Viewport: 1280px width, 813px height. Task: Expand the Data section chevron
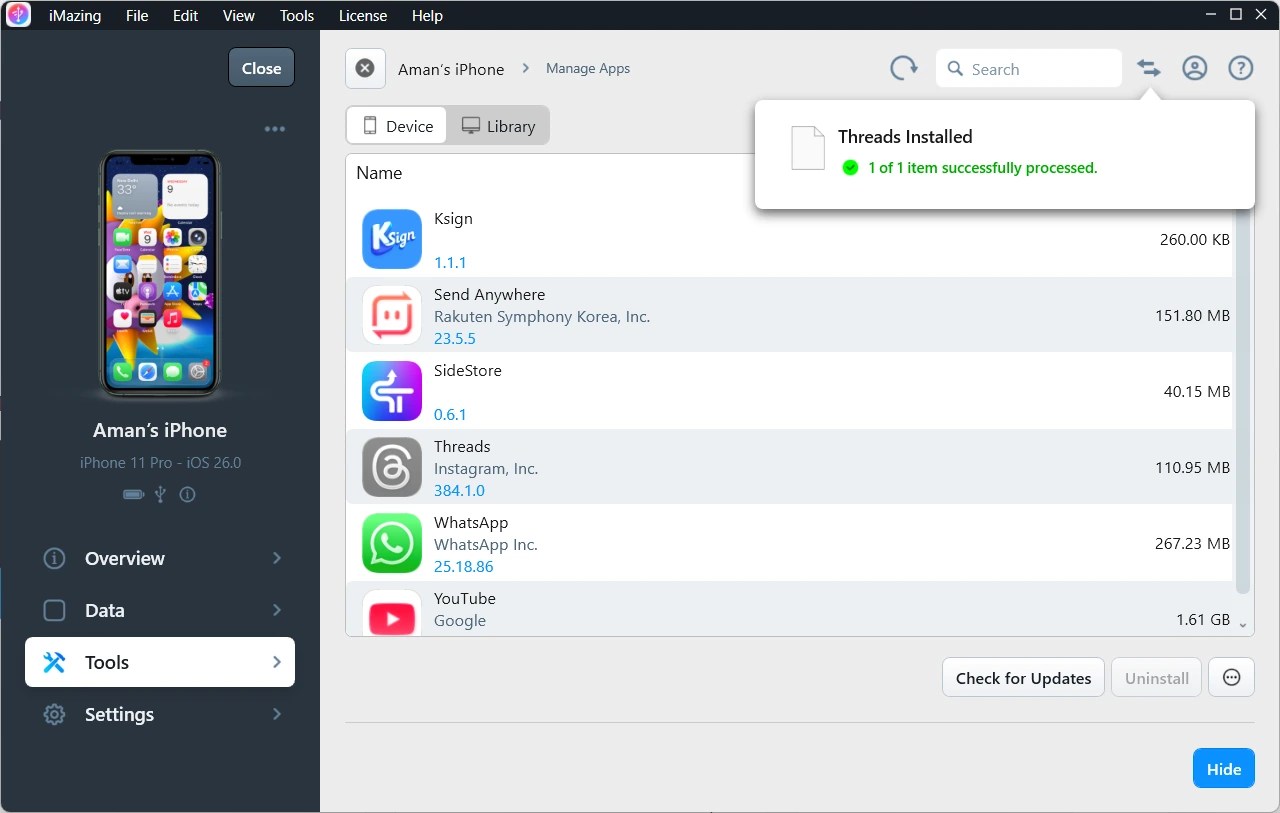[x=277, y=610]
